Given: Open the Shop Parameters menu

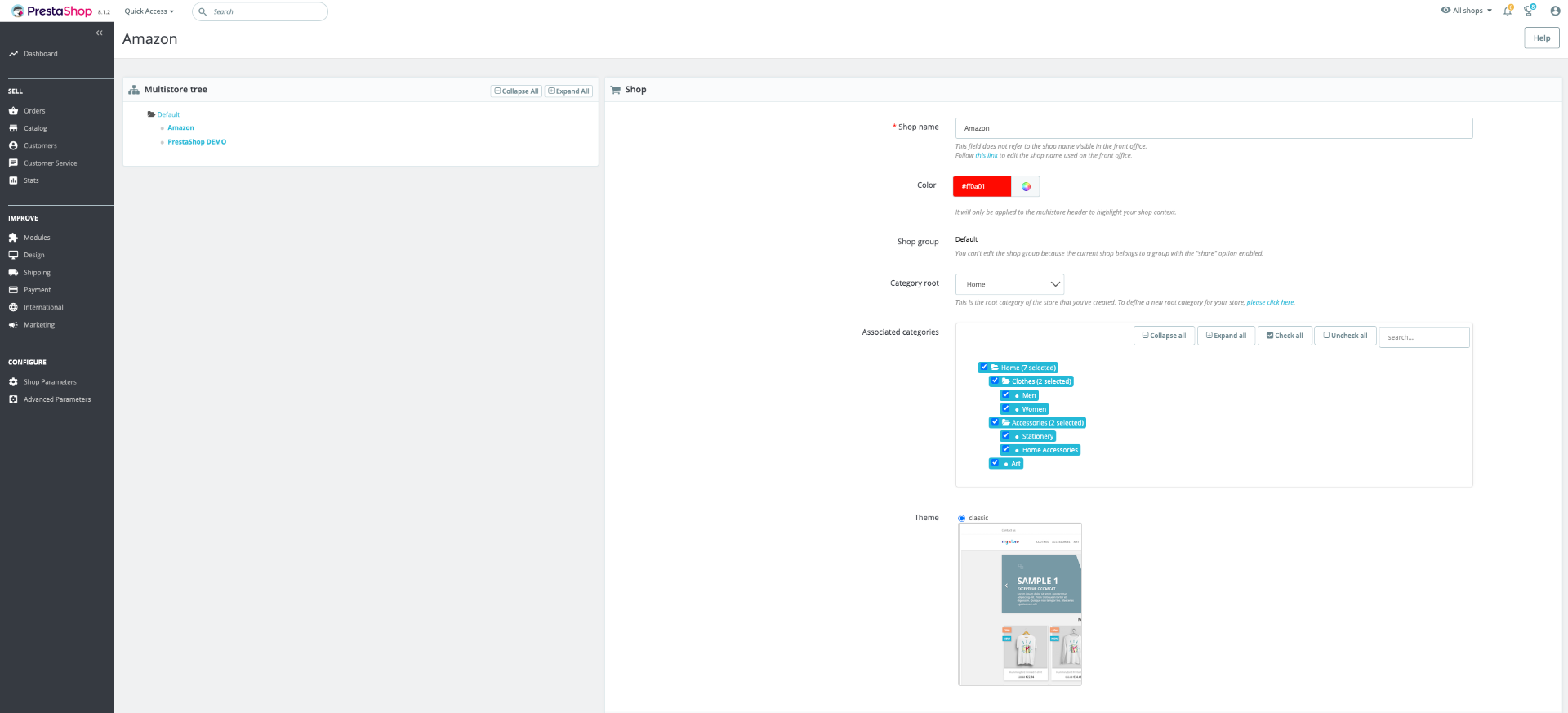Looking at the screenshot, I should (50, 382).
